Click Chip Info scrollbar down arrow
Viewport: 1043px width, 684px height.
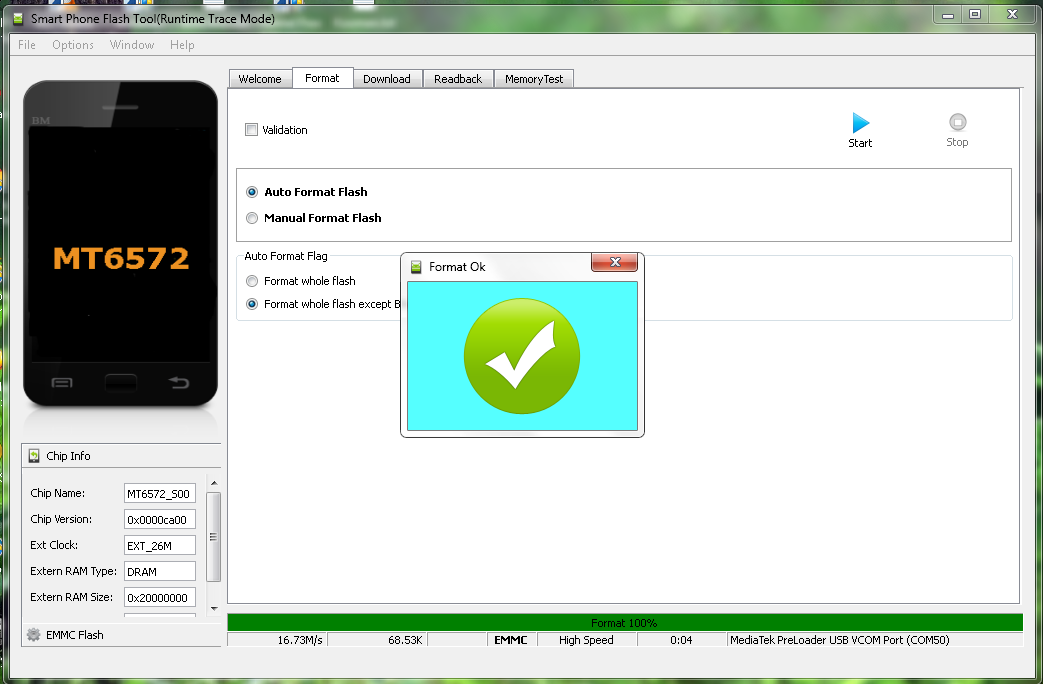pyautogui.click(x=214, y=608)
